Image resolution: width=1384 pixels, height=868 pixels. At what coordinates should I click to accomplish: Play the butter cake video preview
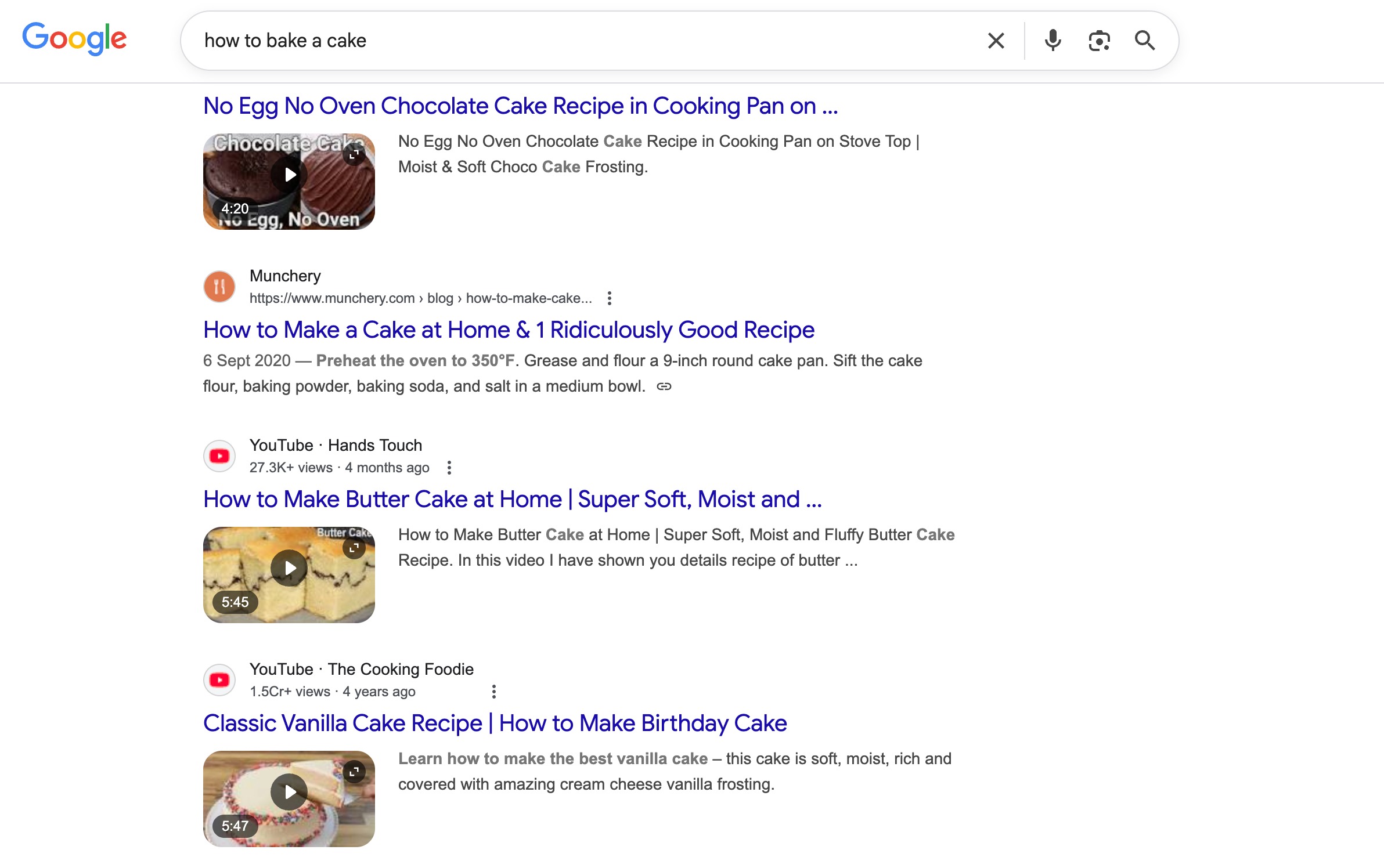pyautogui.click(x=289, y=567)
